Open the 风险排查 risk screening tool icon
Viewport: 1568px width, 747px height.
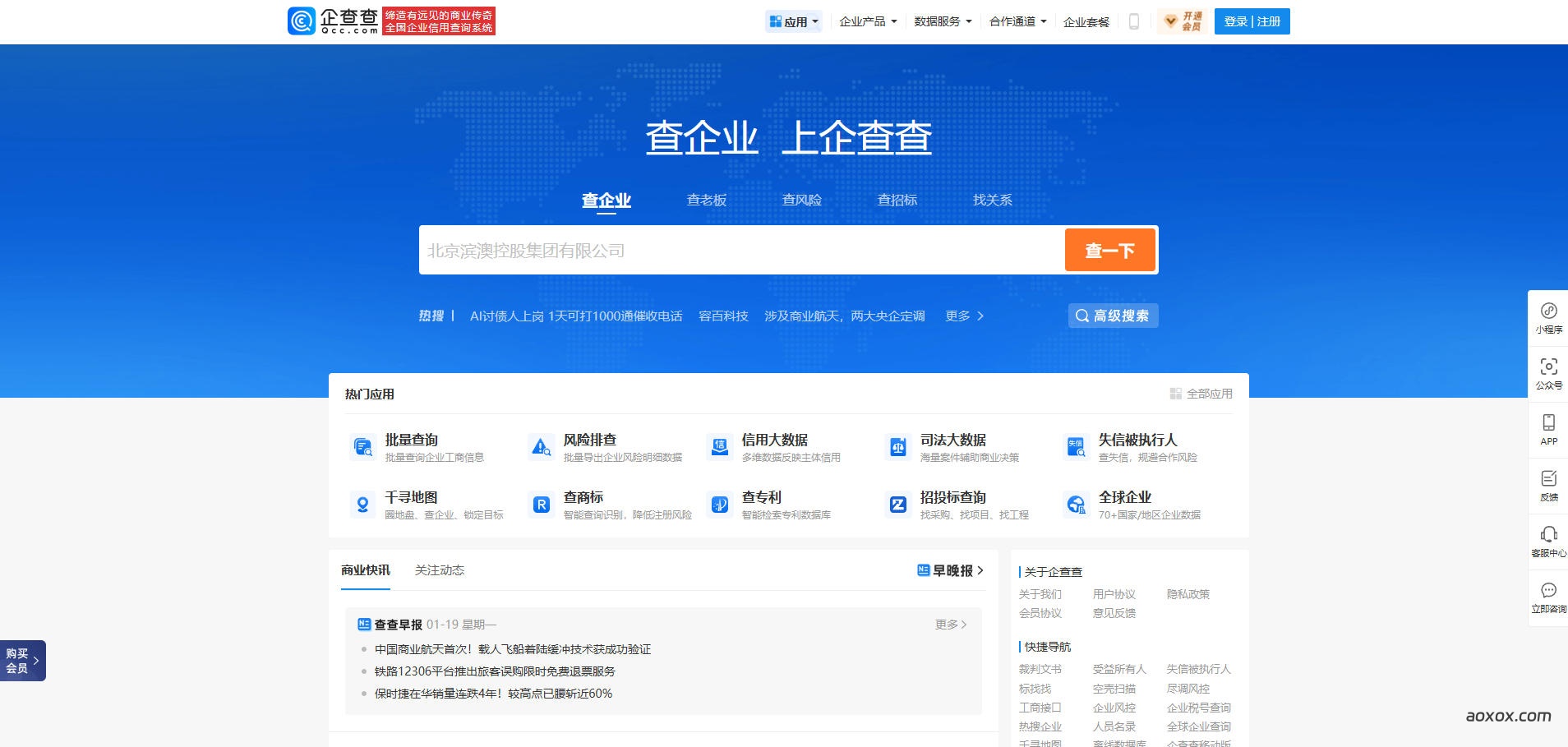click(542, 446)
